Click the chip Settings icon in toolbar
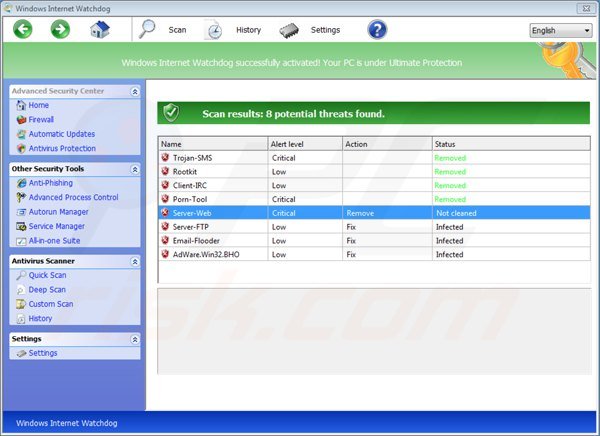 click(289, 30)
